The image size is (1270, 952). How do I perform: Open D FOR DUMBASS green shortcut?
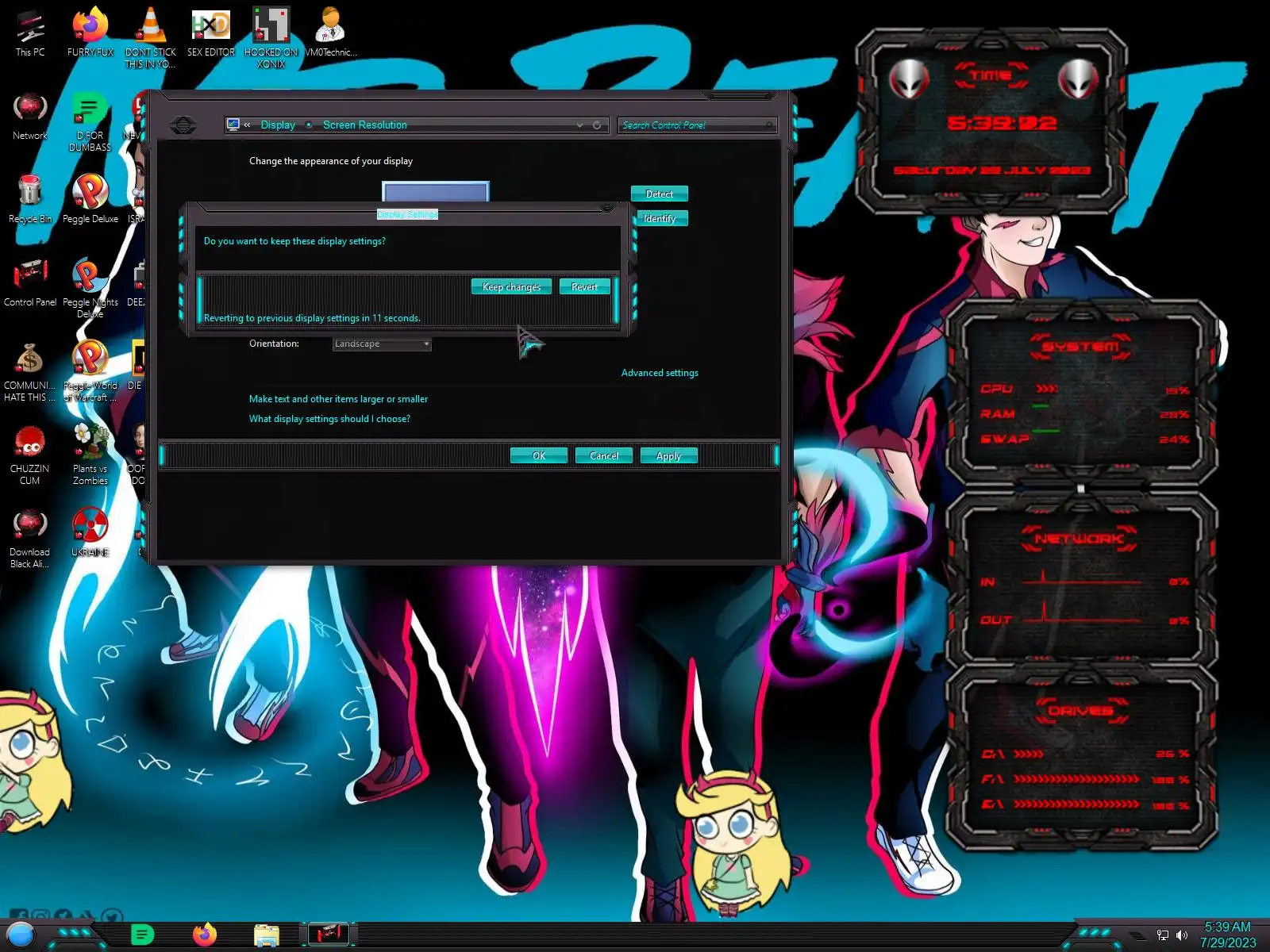point(90,121)
